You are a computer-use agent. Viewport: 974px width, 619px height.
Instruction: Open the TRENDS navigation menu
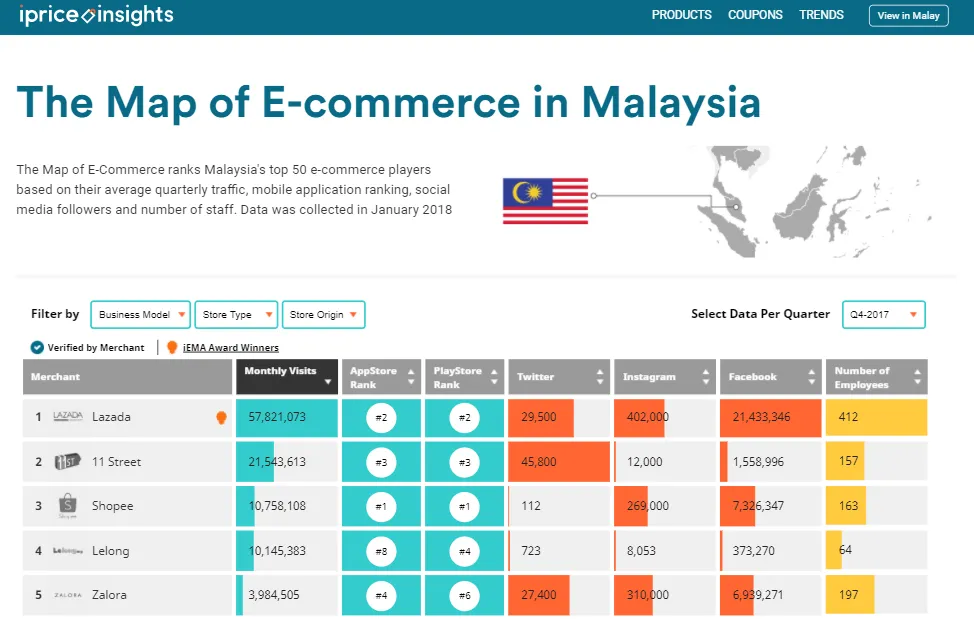(x=821, y=15)
